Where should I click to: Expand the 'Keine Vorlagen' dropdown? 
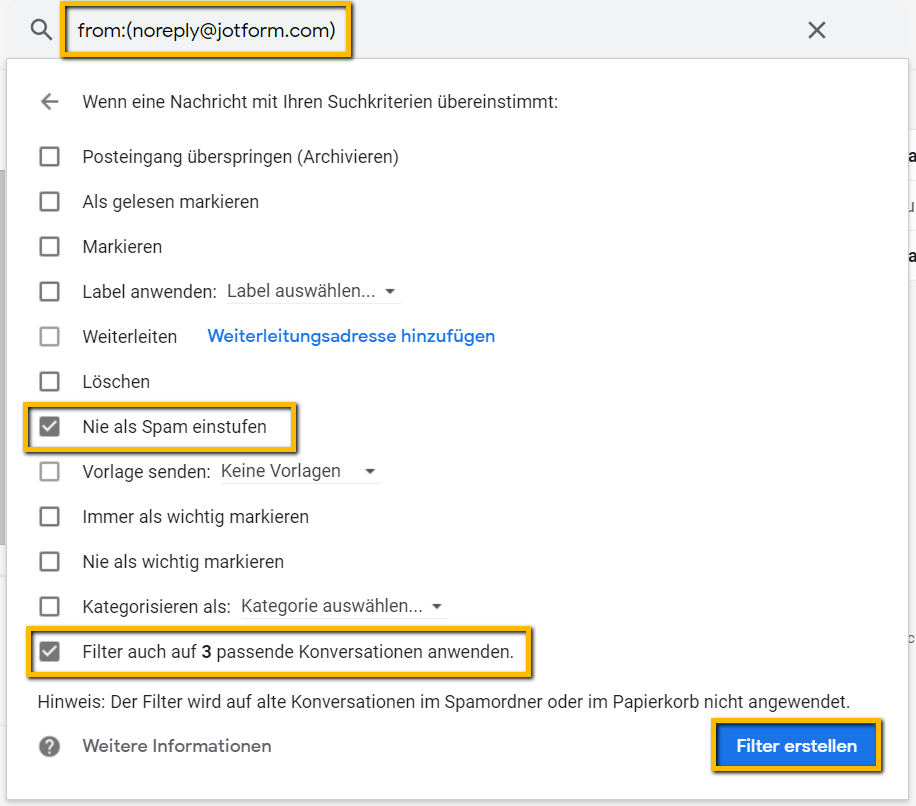tap(298, 471)
